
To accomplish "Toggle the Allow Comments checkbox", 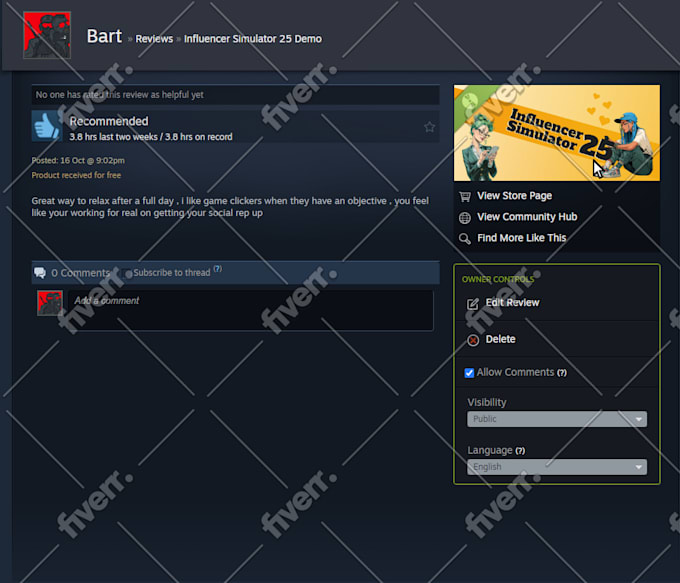I will [469, 373].
